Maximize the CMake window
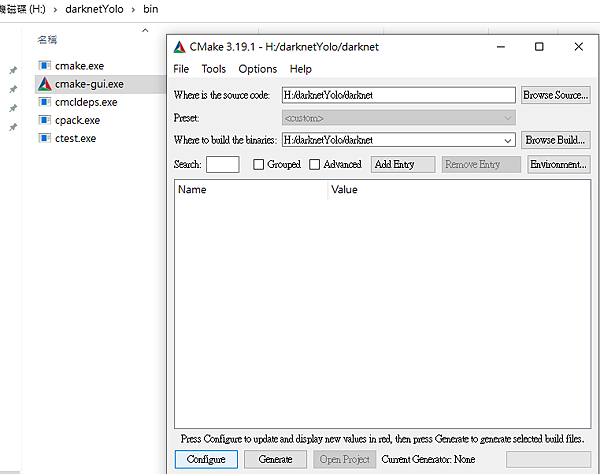 539,47
